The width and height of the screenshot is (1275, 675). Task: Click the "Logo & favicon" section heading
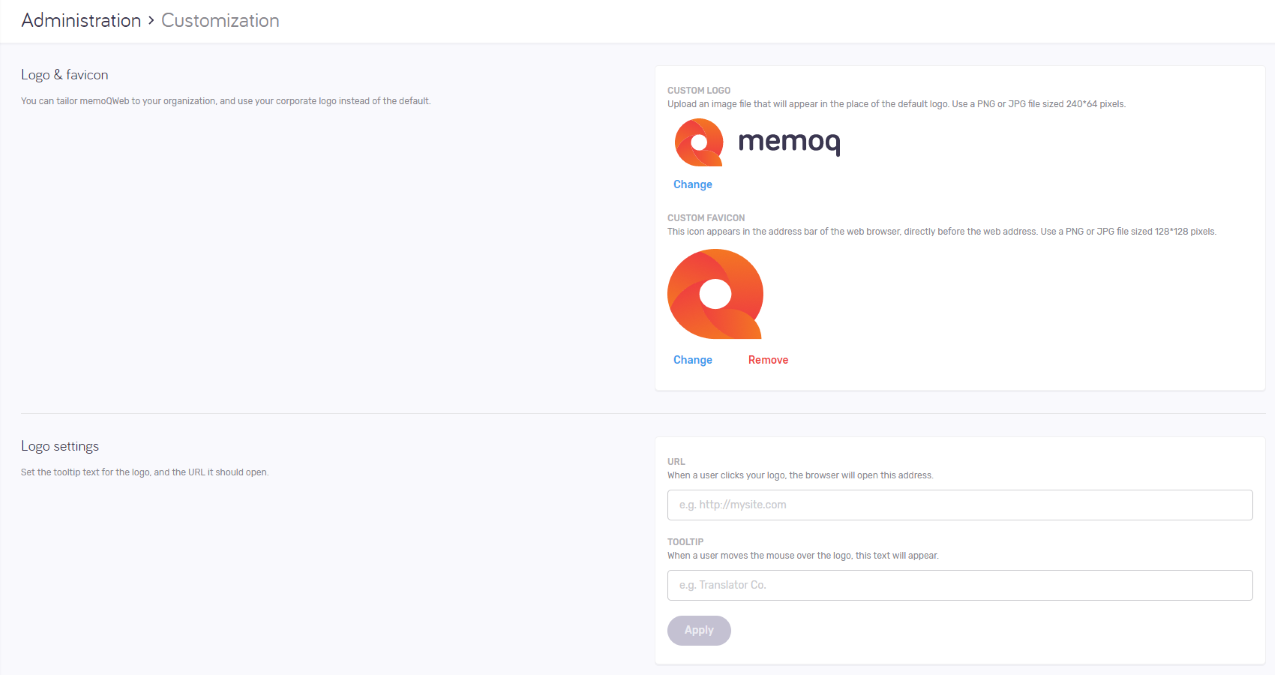(65, 75)
